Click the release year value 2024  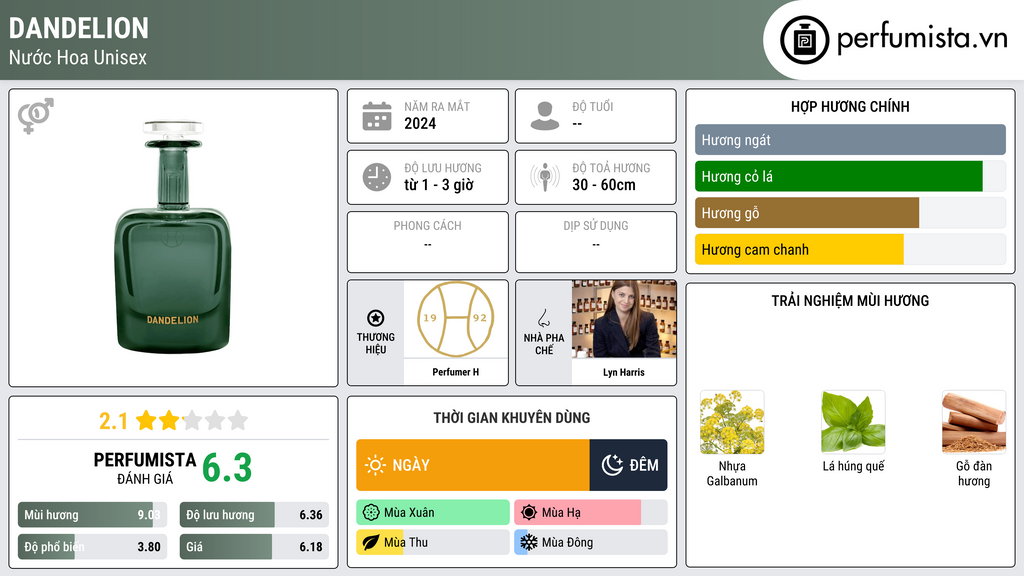(420, 123)
